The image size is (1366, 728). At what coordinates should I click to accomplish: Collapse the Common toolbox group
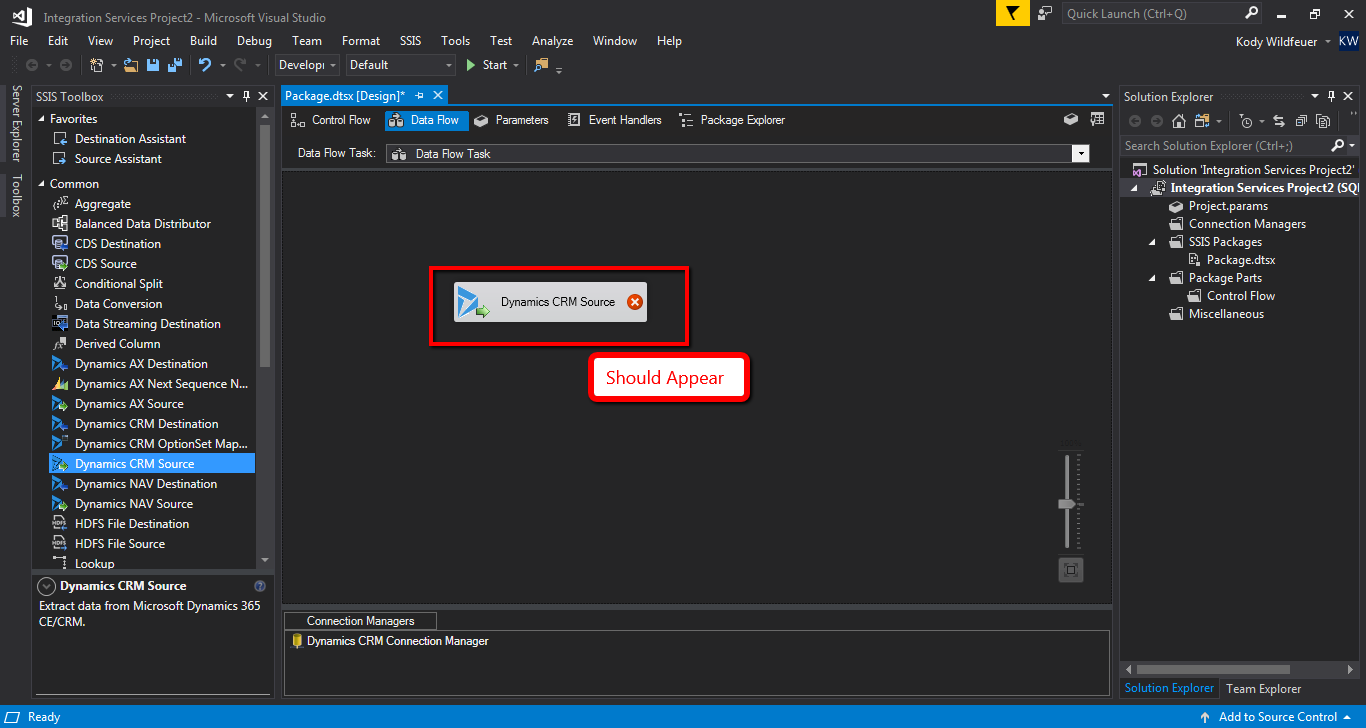[x=42, y=184]
